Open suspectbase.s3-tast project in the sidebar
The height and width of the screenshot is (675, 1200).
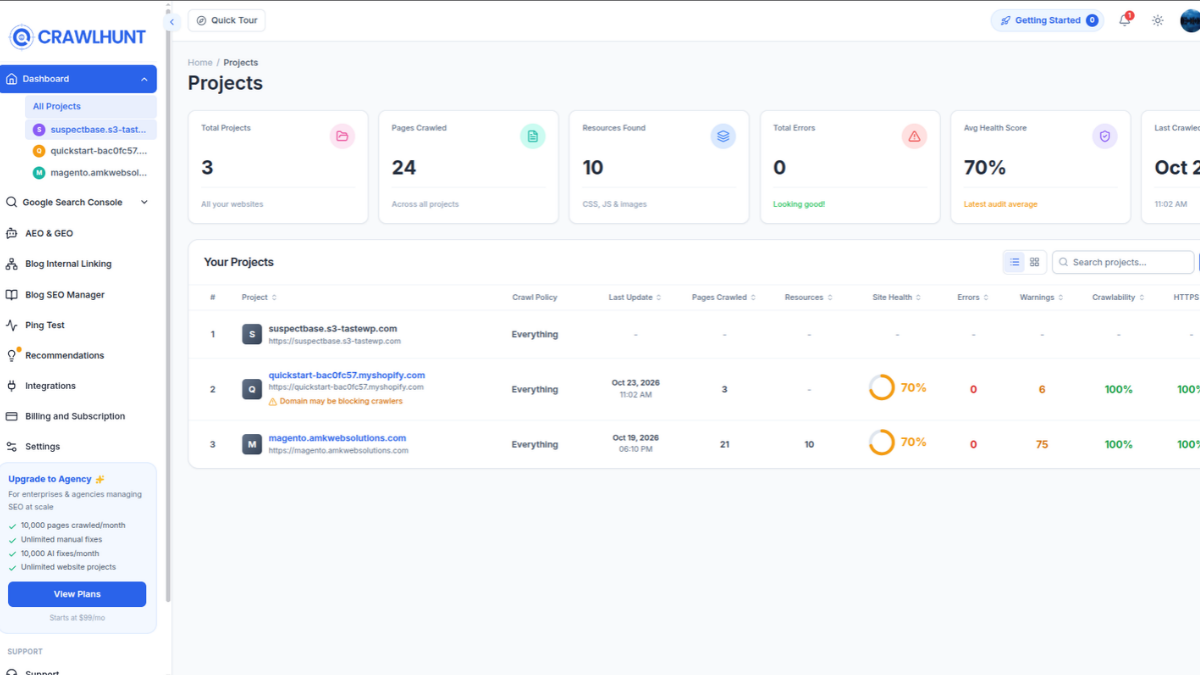point(91,129)
